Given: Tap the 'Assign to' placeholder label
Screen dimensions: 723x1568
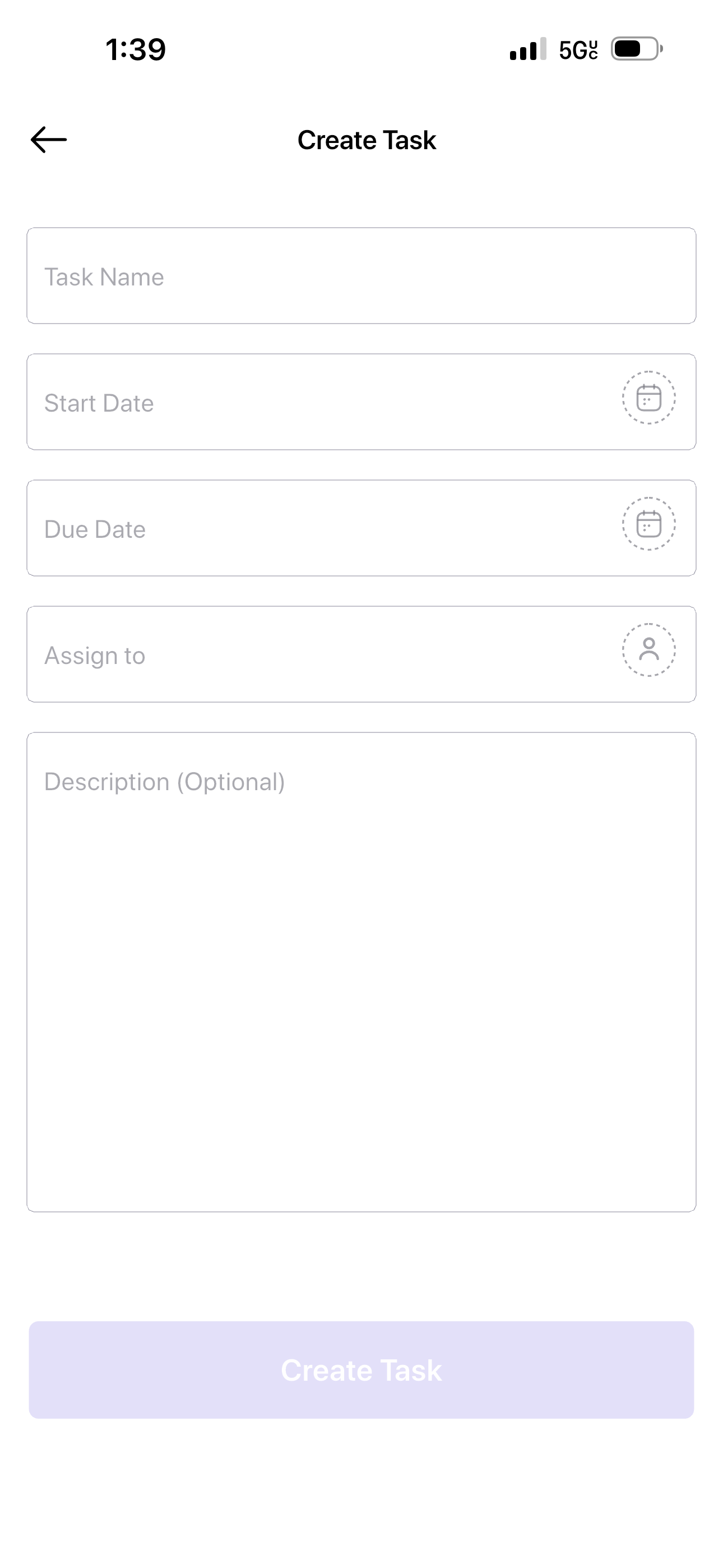Looking at the screenshot, I should (95, 656).
